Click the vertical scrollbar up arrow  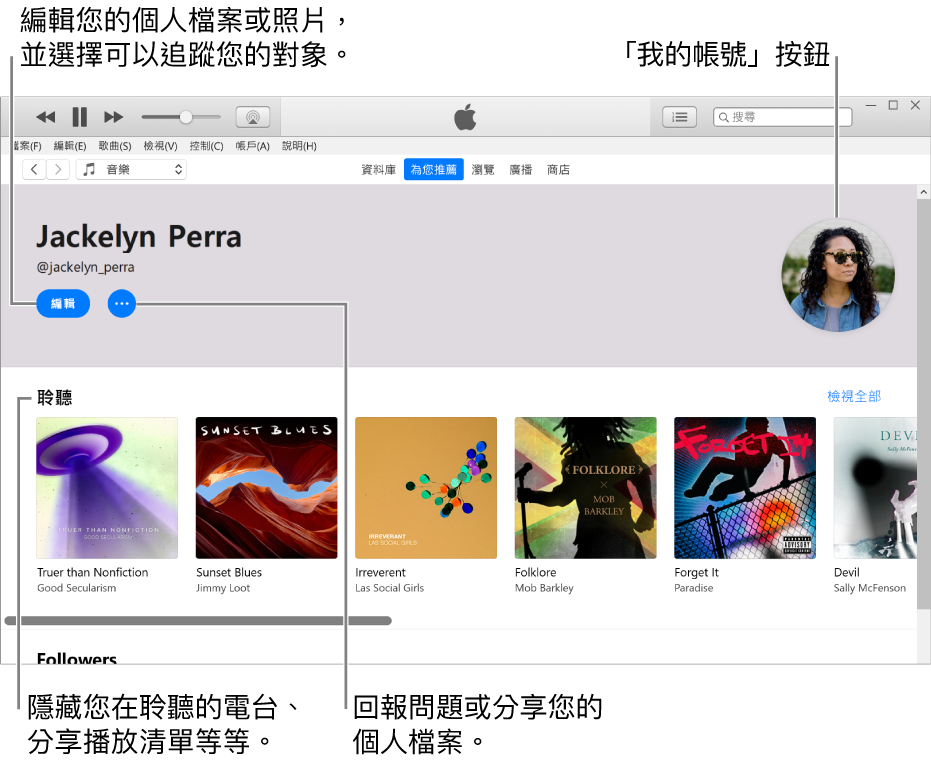pyautogui.click(x=923, y=192)
